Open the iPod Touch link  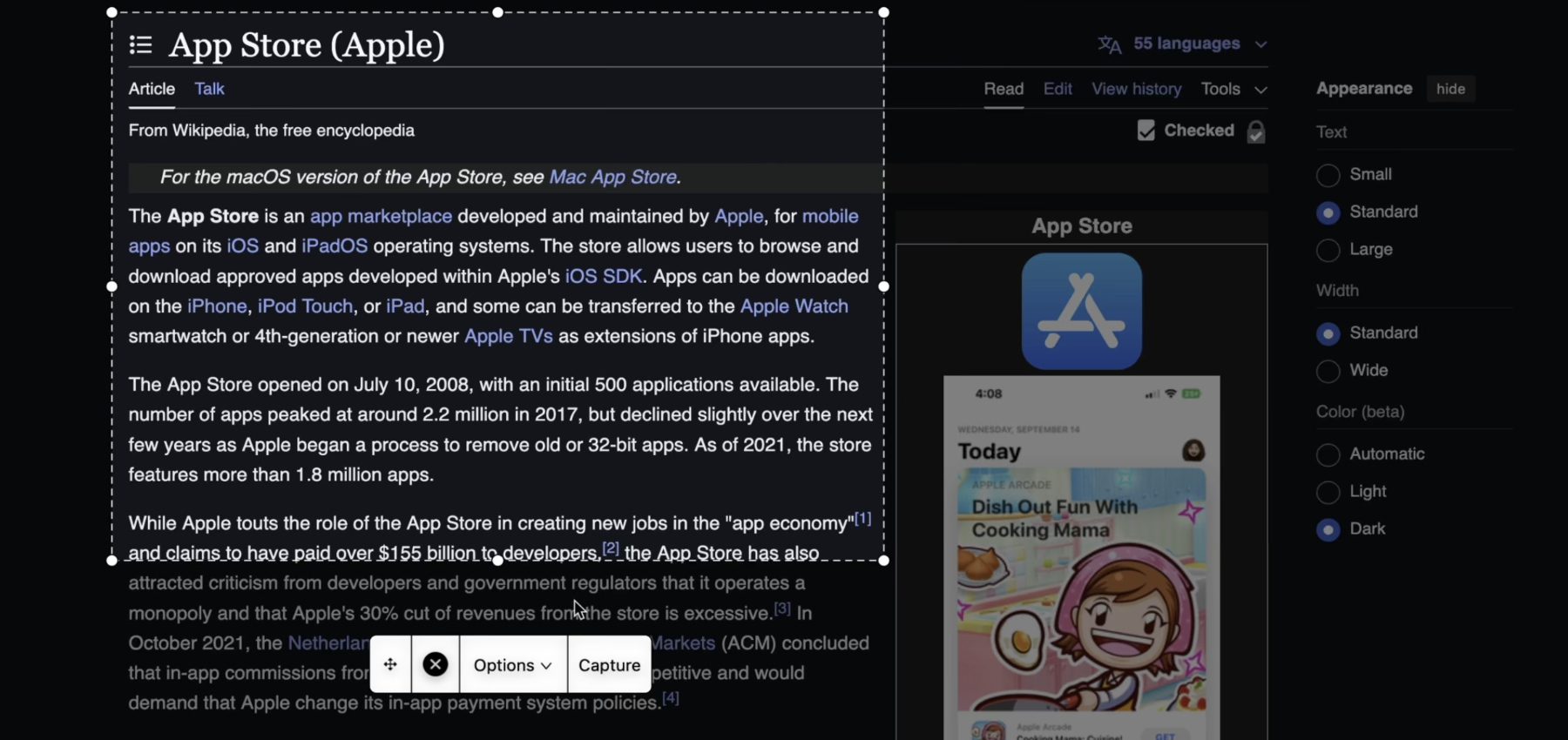[x=305, y=306]
